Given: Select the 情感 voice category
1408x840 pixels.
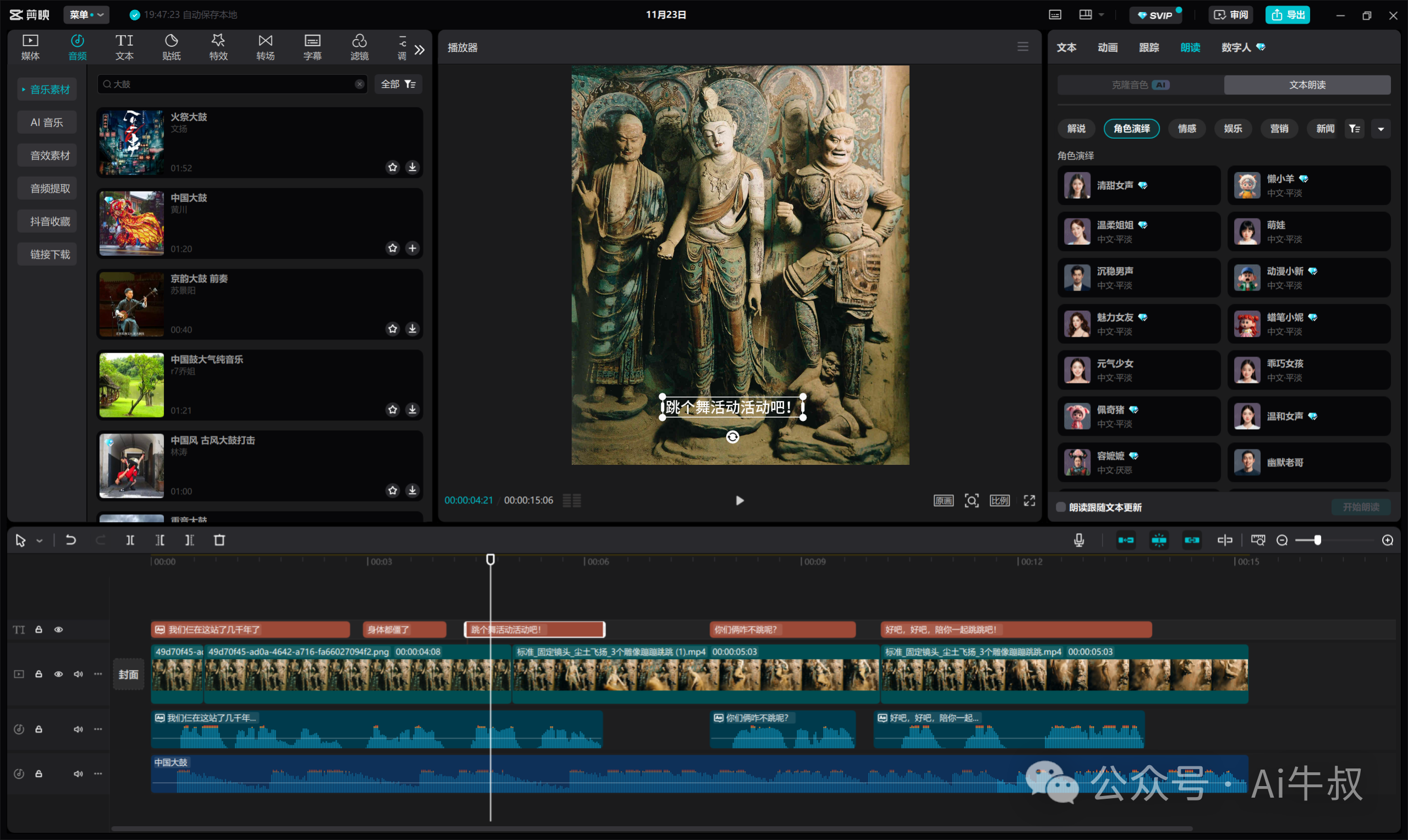Looking at the screenshot, I should [x=1187, y=129].
